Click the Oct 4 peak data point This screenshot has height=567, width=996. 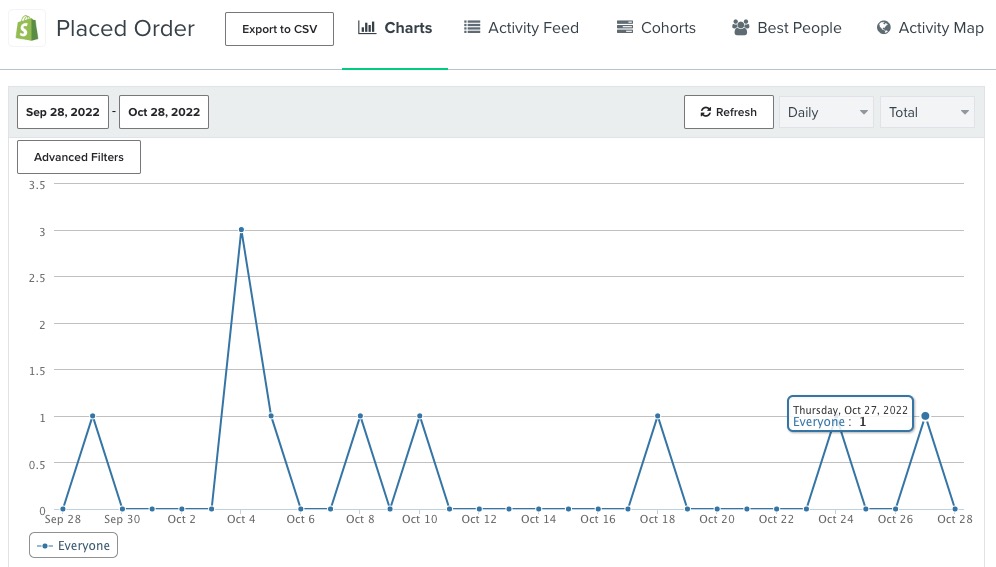(x=241, y=230)
